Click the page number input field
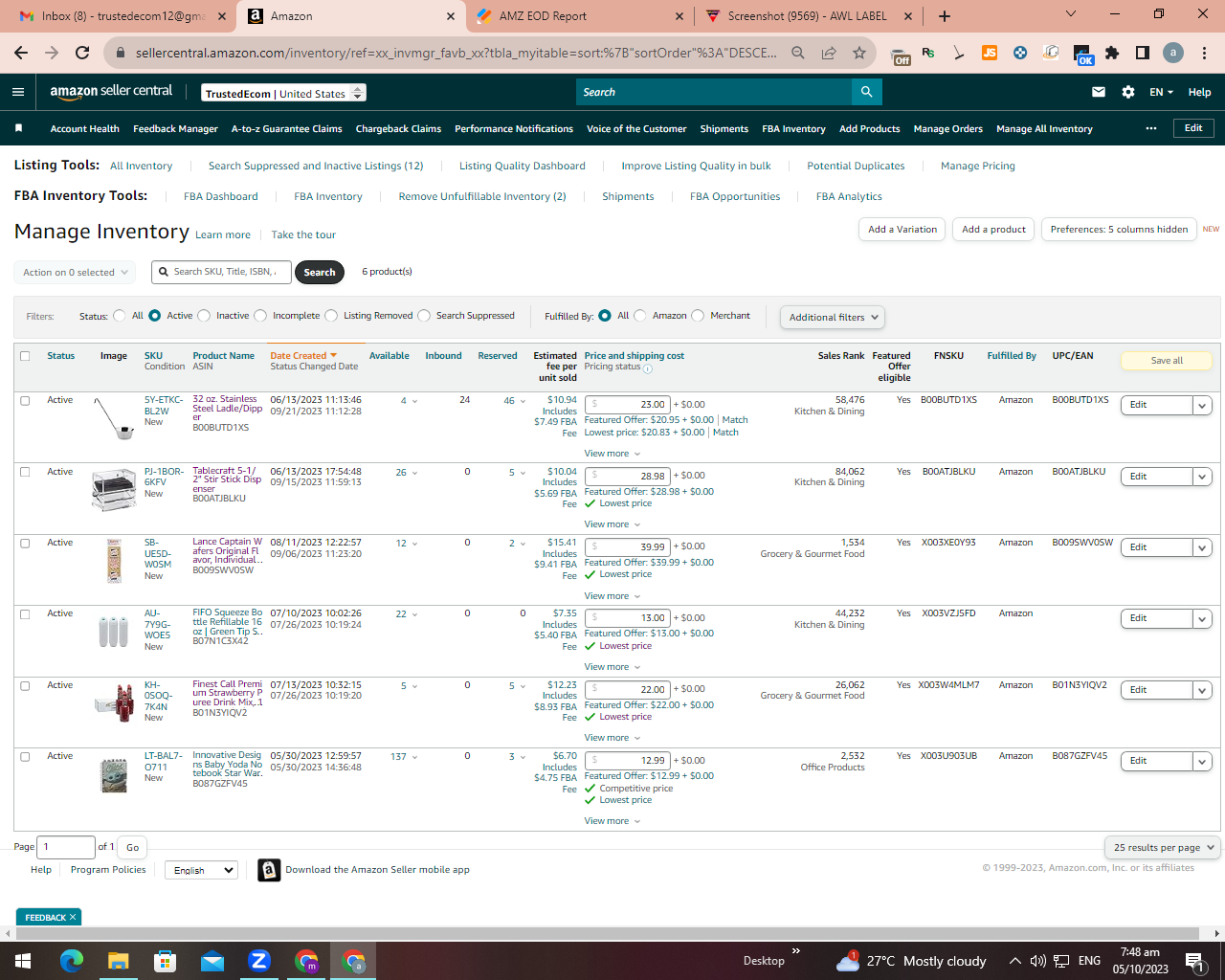Screen dimensions: 1225x980 click(67, 847)
